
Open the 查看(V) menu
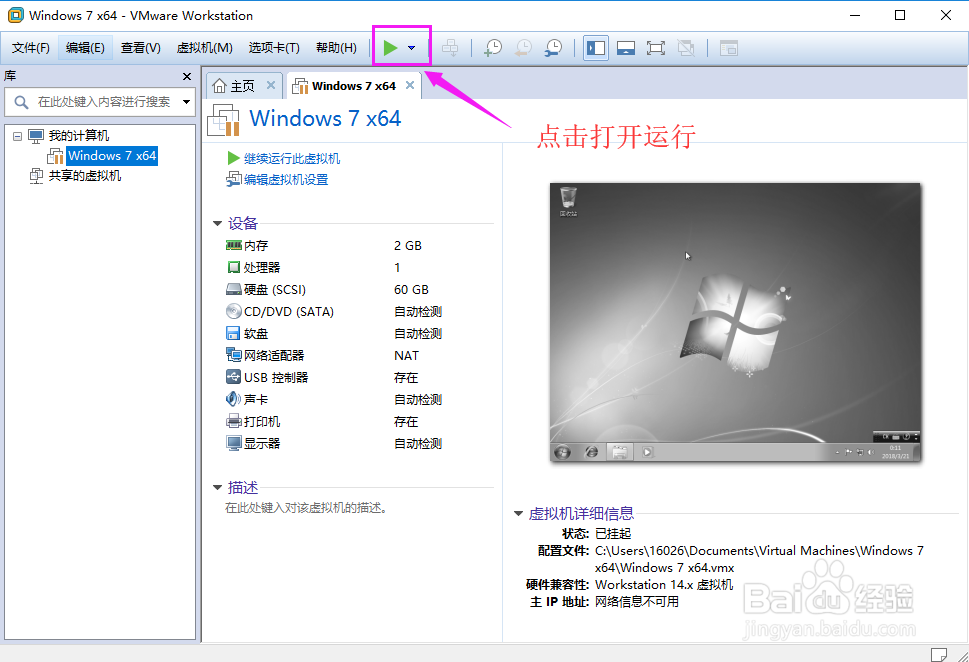[141, 48]
